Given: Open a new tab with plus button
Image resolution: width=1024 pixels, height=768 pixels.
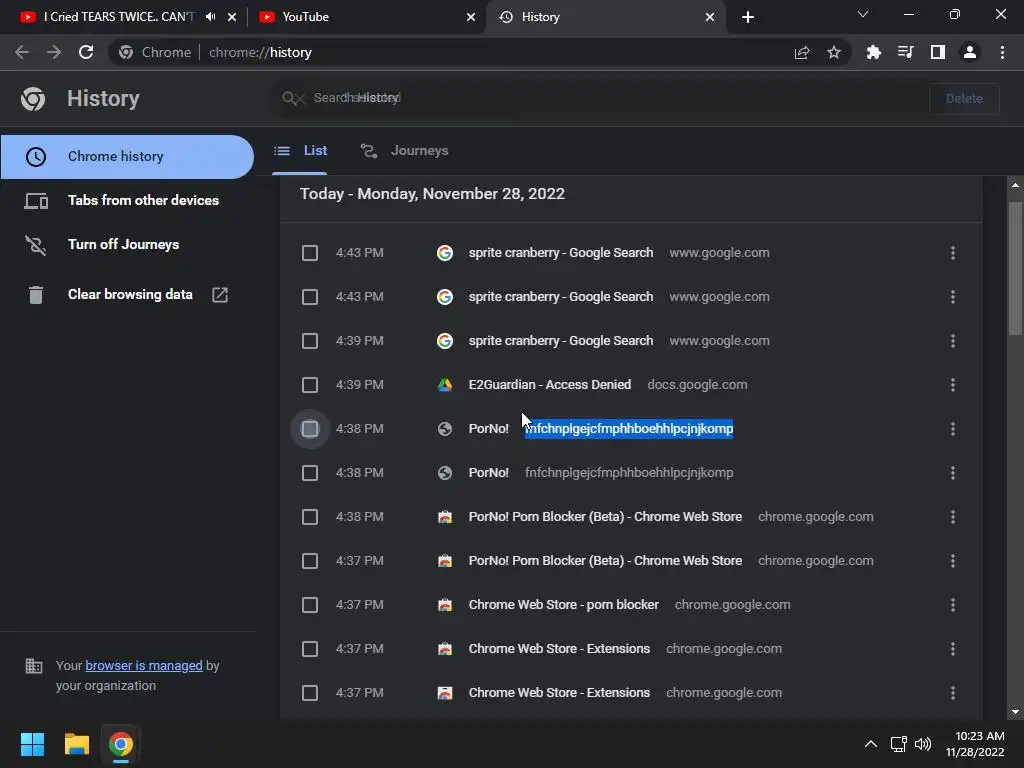Looking at the screenshot, I should (748, 17).
